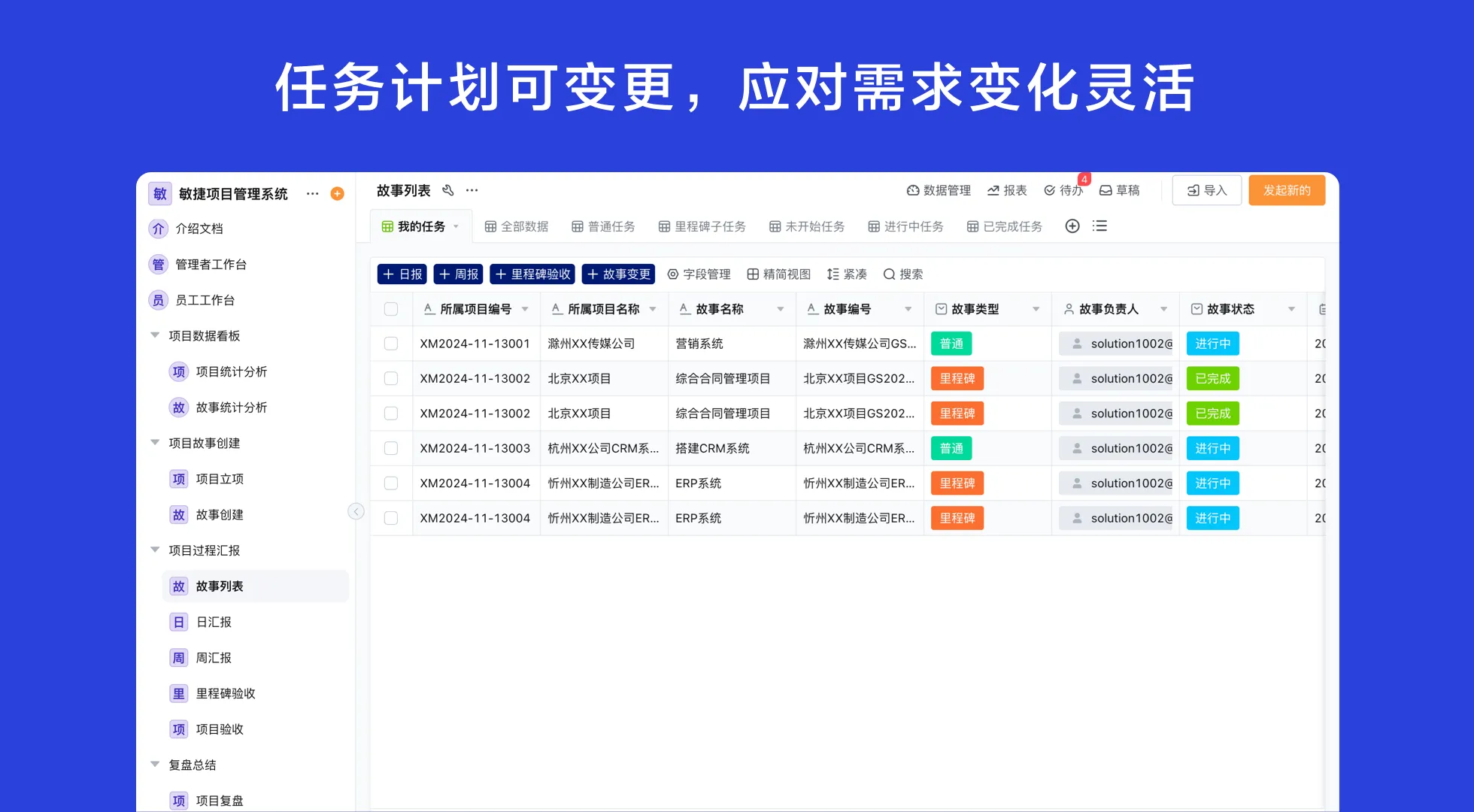Viewport: 1474px width, 812px height.
Task: Collapse the 项目数据看板 section
Action: 155,335
